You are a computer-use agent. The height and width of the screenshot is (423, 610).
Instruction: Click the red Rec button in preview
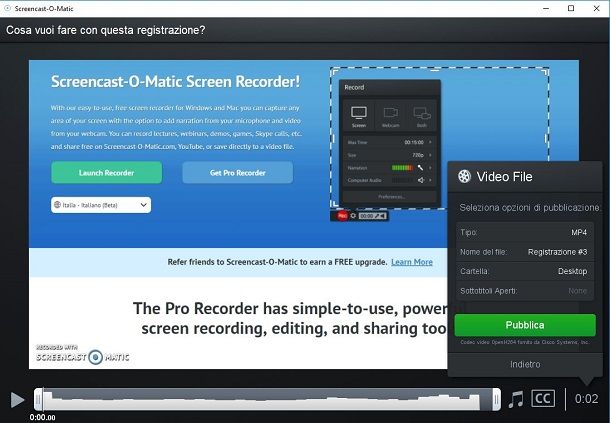[342, 216]
